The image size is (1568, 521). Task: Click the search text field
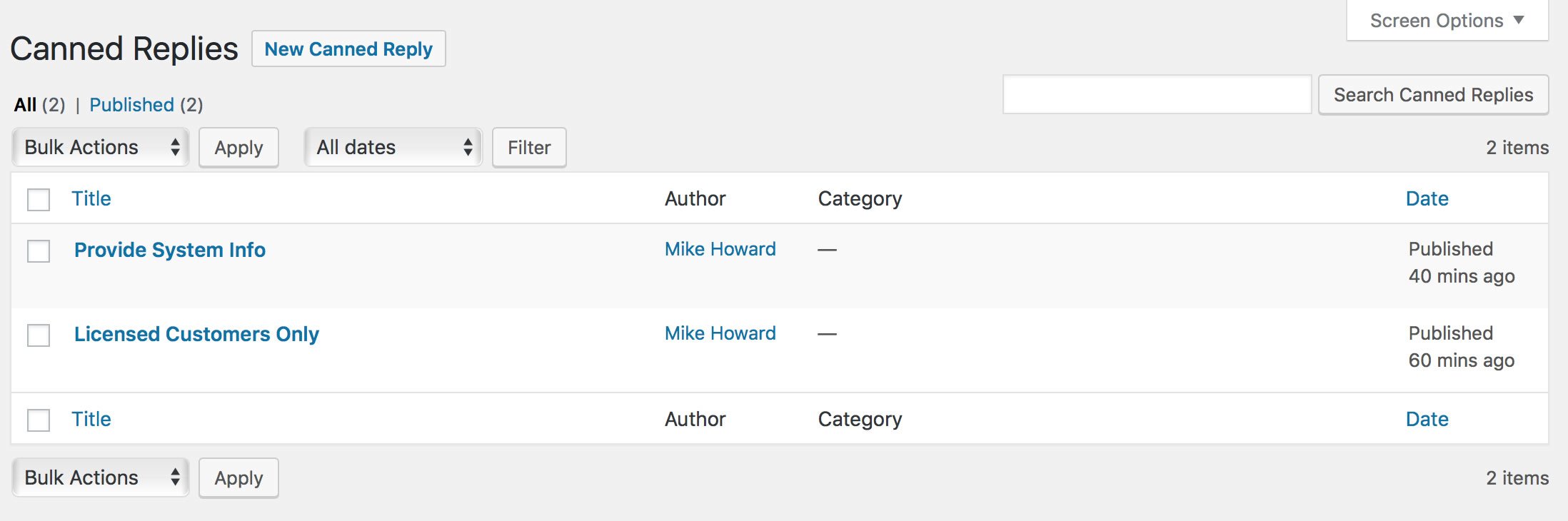click(x=1157, y=94)
